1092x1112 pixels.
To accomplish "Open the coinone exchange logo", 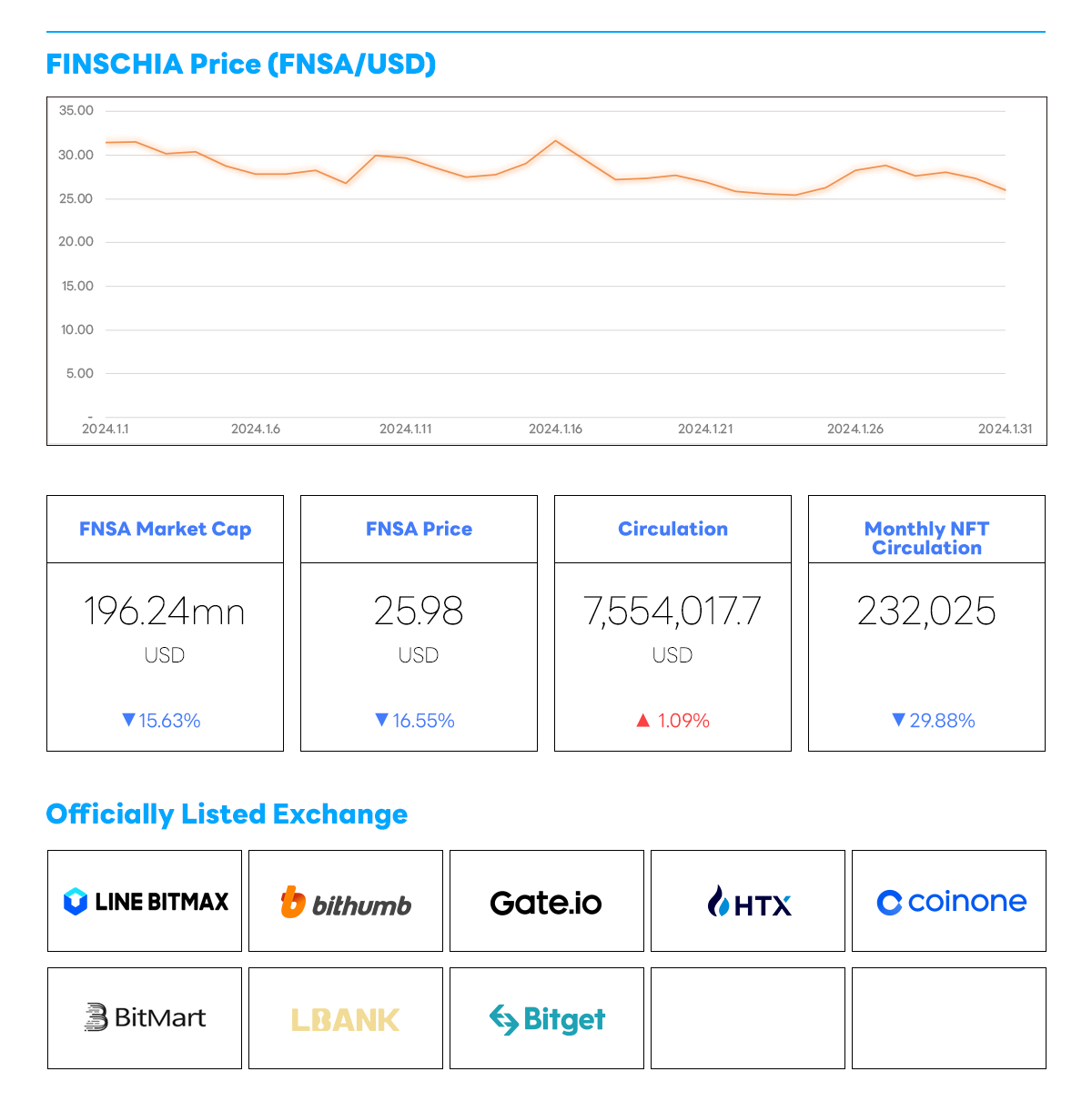I will pos(950,902).
